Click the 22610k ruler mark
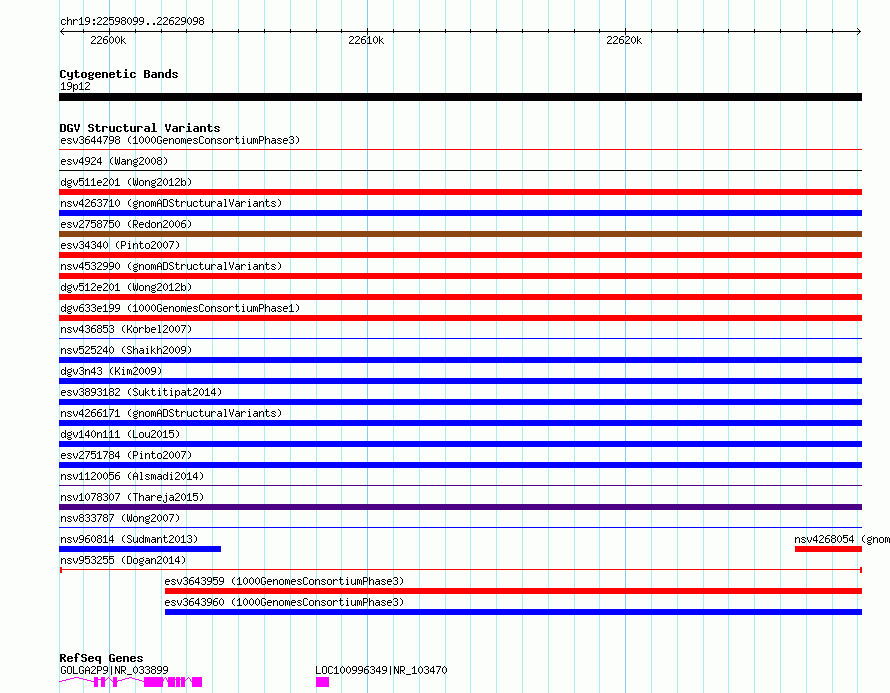Screen dimensions: 890x693 coord(366,40)
